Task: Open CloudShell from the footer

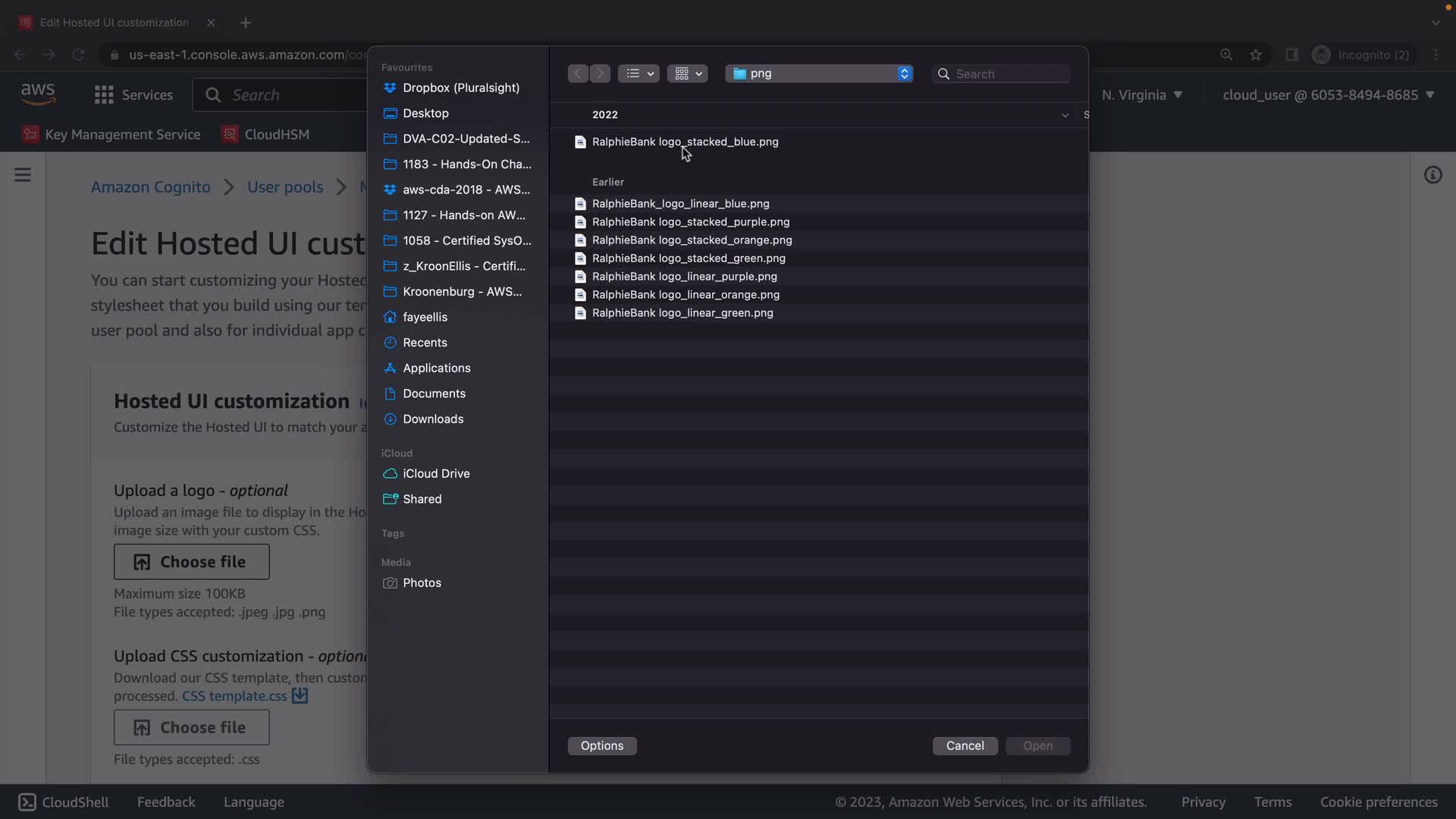Action: pos(64,802)
